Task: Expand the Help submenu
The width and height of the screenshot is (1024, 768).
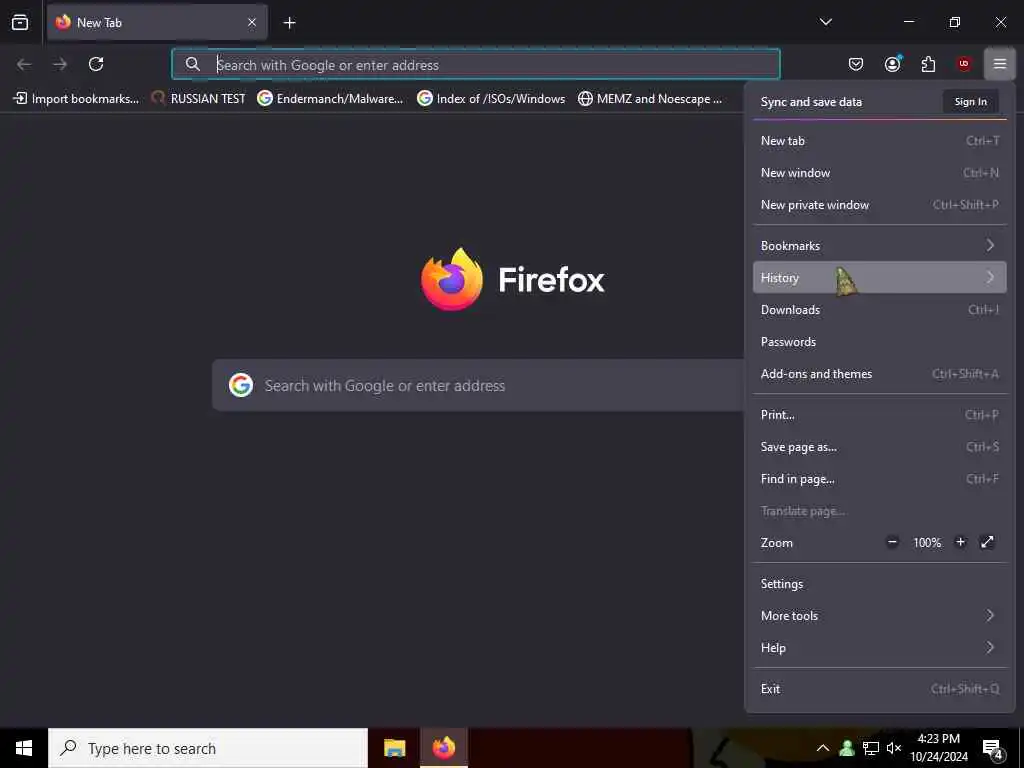Action: 880,648
